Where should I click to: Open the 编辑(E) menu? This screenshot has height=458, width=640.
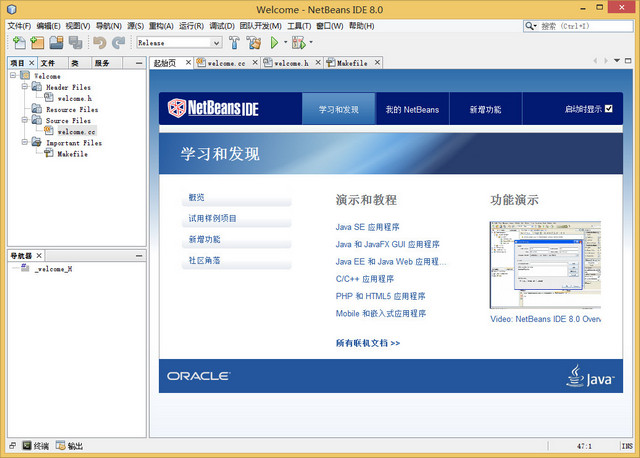coord(48,26)
